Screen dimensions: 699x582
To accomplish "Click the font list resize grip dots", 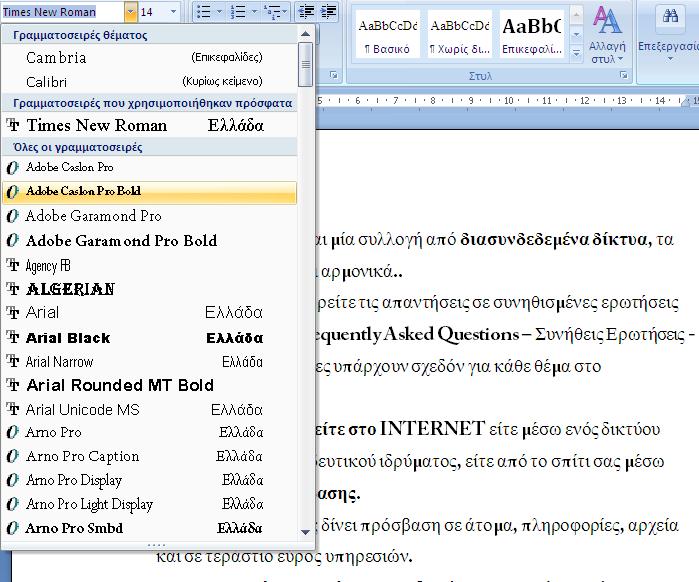I will tap(156, 545).
